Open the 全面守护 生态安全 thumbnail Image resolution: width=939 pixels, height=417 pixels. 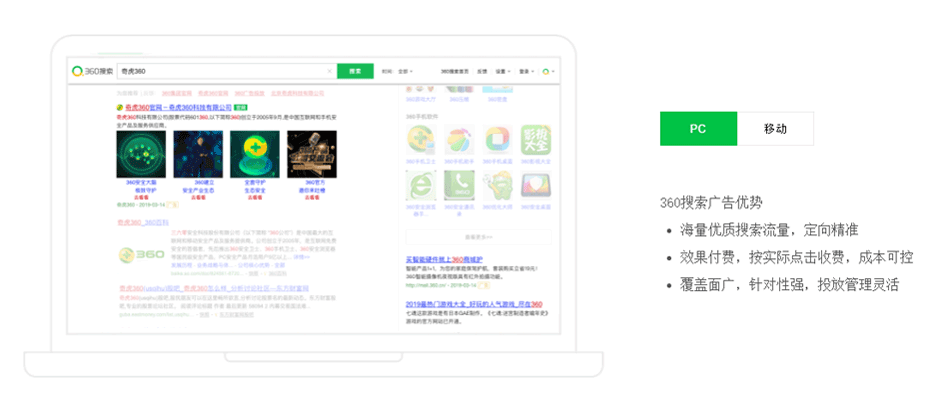click(x=255, y=155)
